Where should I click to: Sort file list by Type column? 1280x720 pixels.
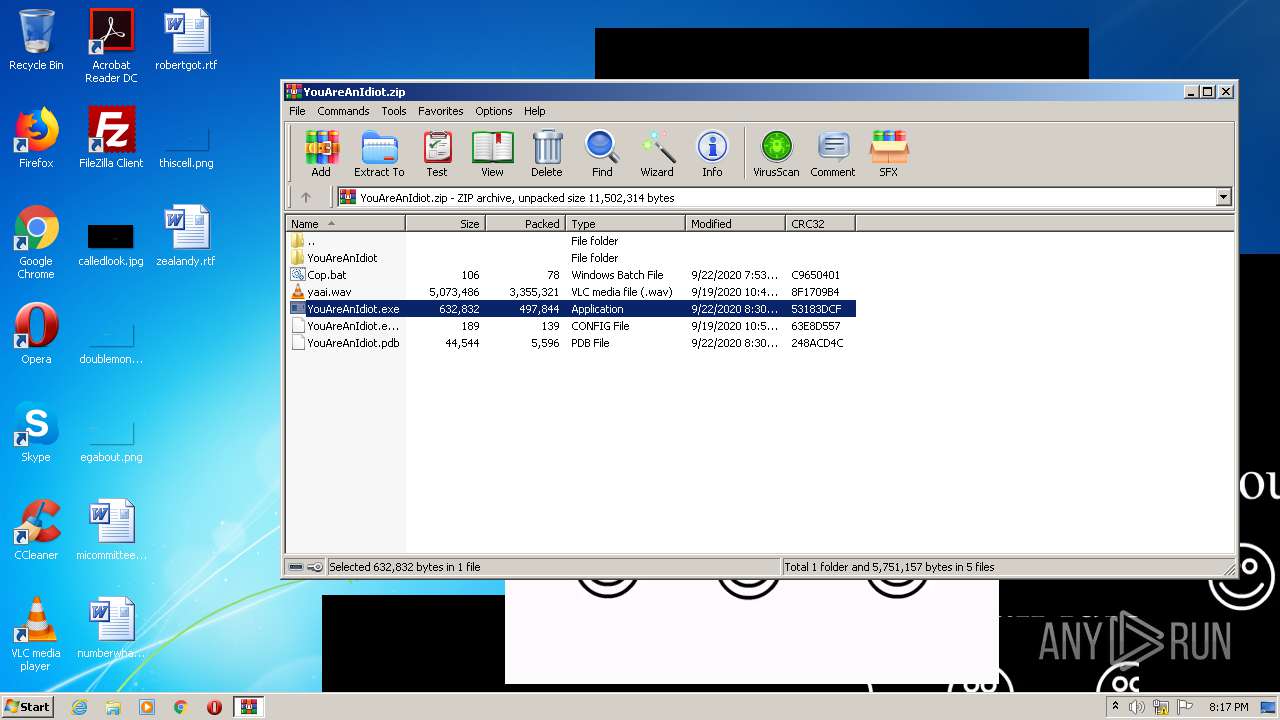click(x=625, y=224)
